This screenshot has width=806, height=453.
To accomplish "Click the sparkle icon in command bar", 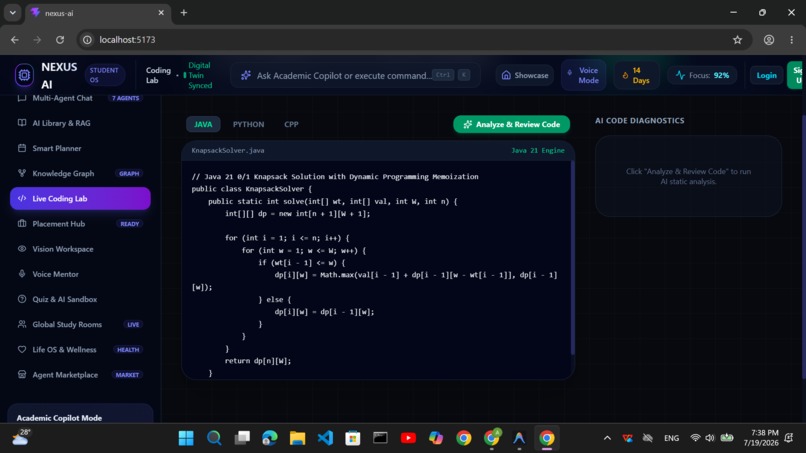I will click(246, 76).
